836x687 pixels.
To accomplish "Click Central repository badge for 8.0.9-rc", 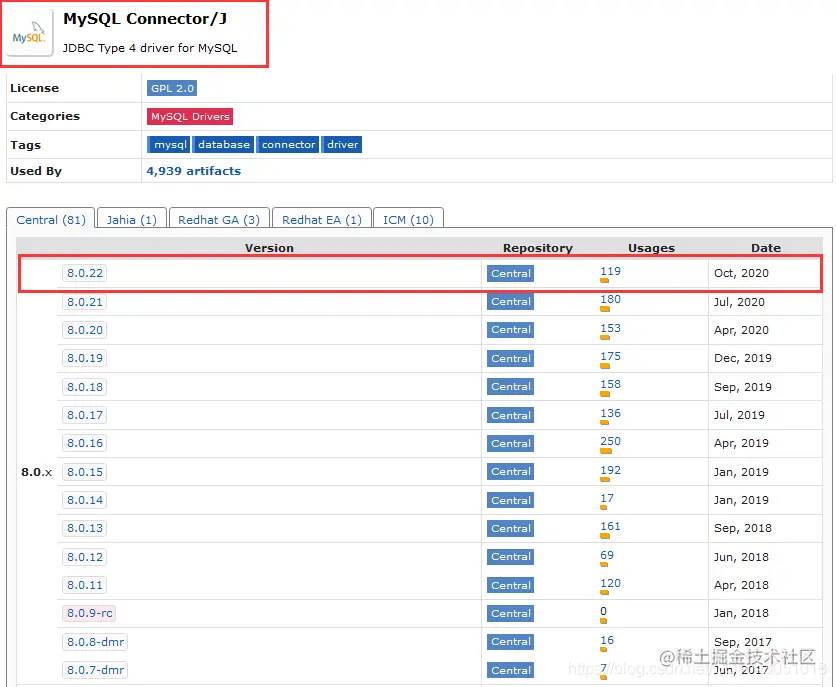I will (510, 613).
